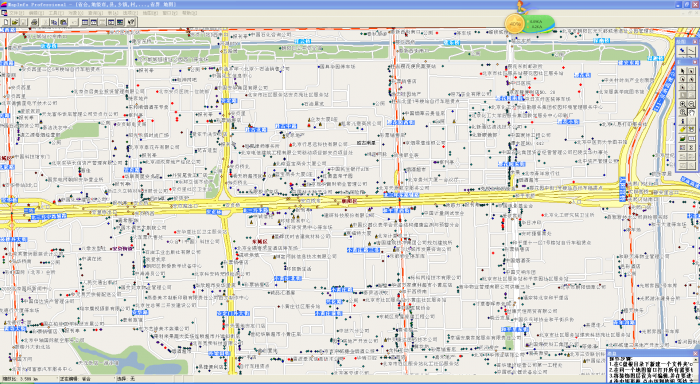Click the gold 40% floating widget

515,23
